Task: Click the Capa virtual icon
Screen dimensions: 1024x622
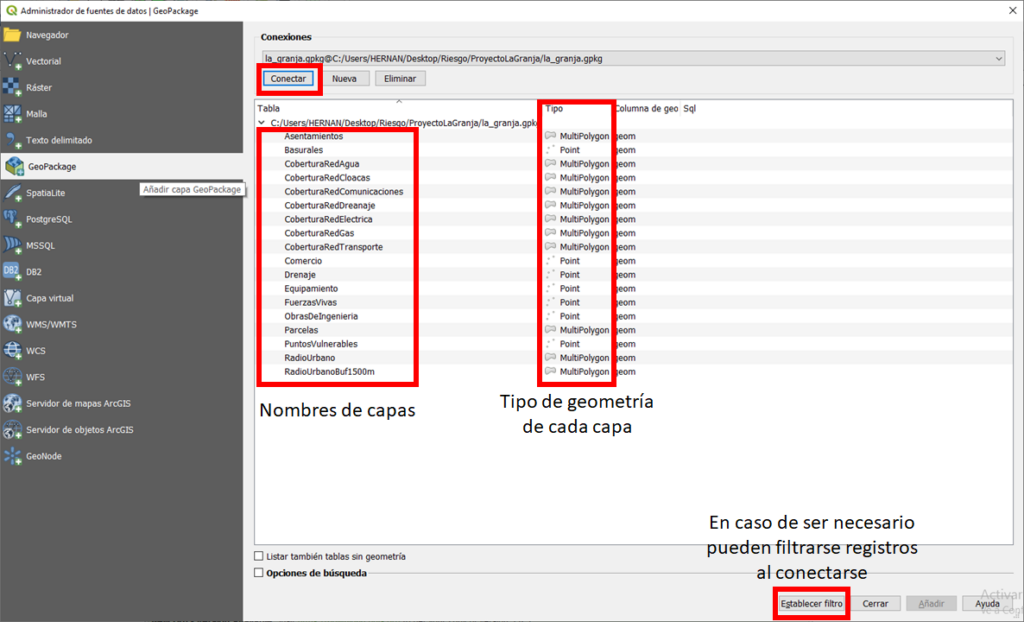Action: click(12, 298)
